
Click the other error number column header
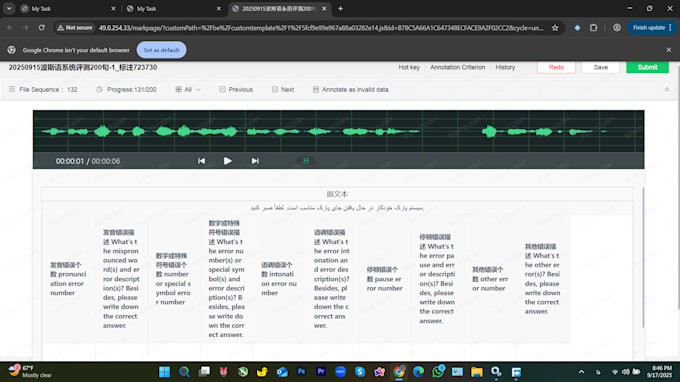point(490,279)
